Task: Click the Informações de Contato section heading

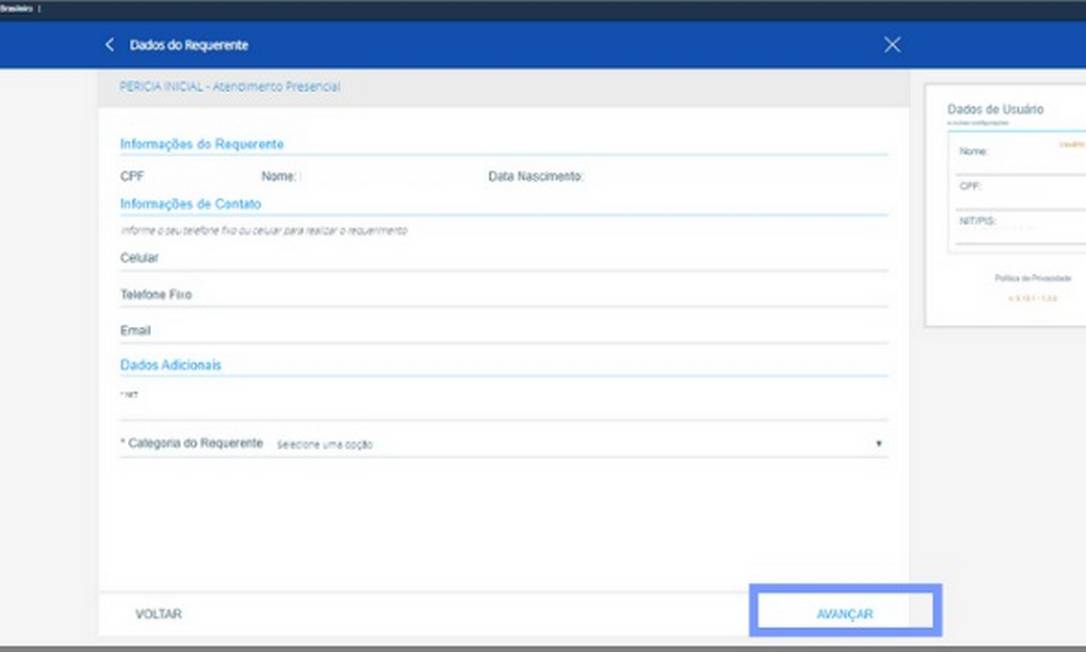Action: tap(190, 204)
